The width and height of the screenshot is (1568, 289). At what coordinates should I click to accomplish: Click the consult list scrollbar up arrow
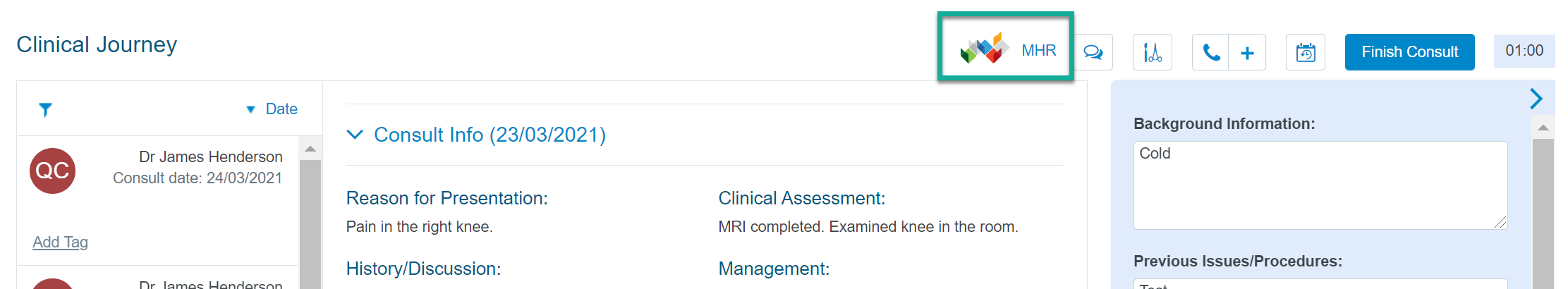click(x=310, y=149)
